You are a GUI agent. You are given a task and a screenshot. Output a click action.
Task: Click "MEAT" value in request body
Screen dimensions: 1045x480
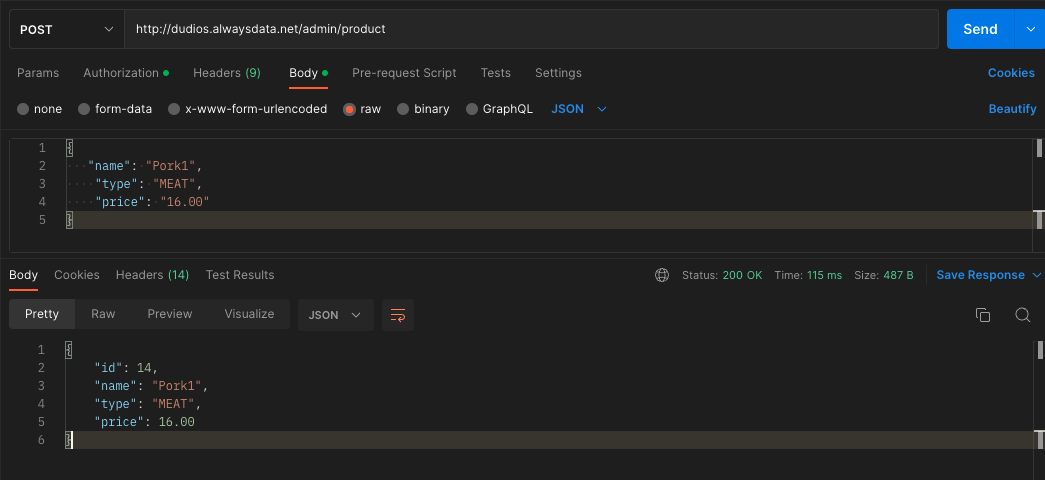click(x=173, y=184)
